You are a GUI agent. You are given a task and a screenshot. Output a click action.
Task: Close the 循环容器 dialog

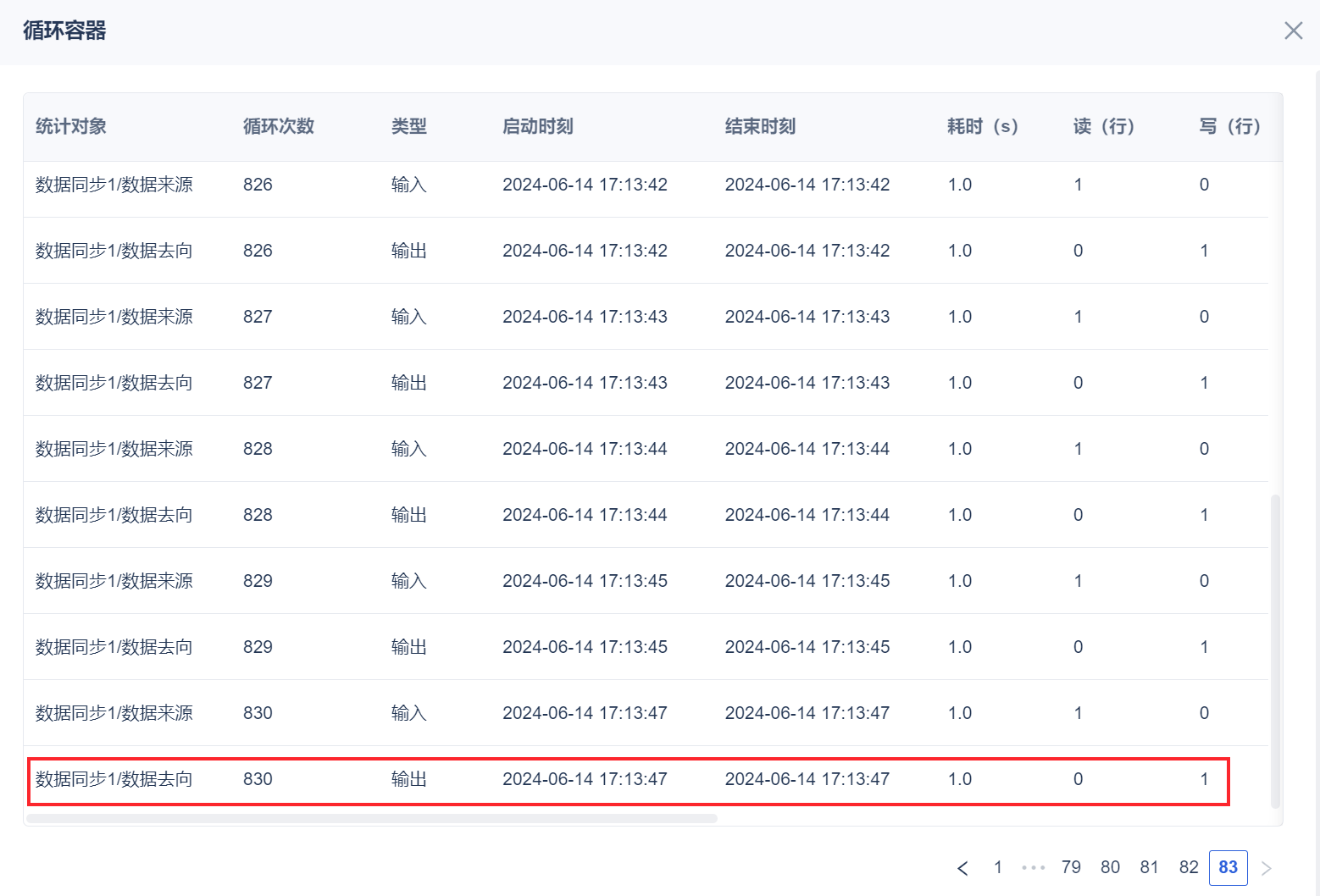click(1293, 31)
